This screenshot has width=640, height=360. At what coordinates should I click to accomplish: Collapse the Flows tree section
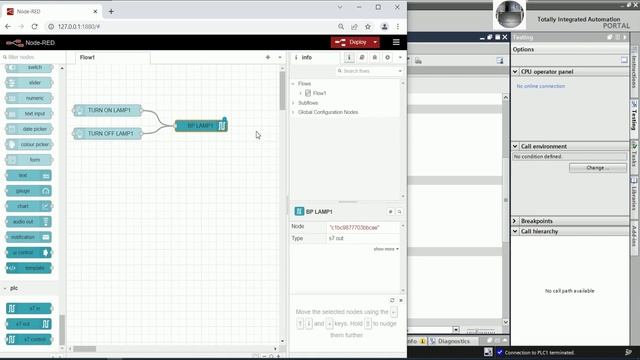(293, 84)
